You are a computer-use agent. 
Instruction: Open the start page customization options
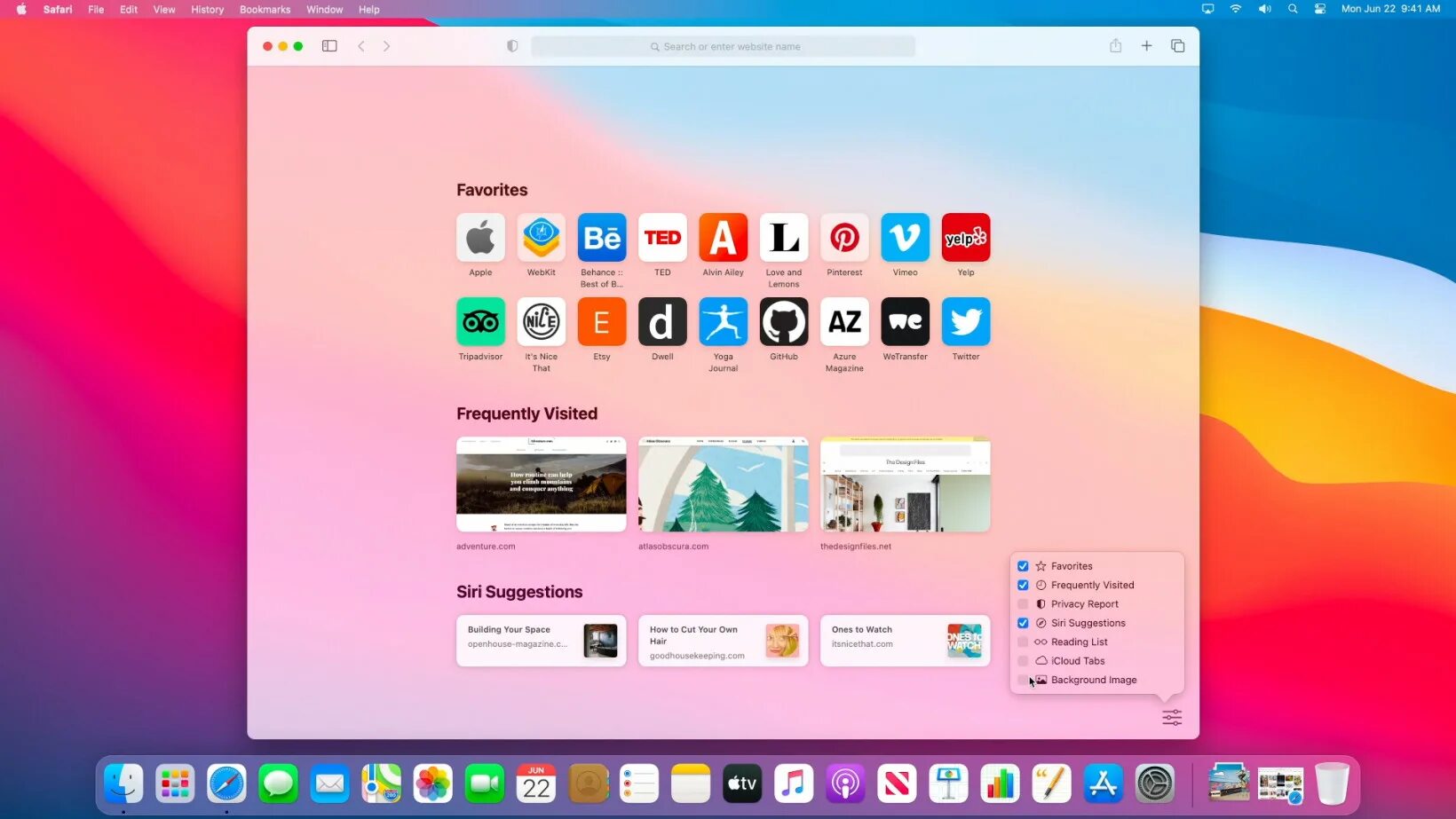(x=1172, y=716)
